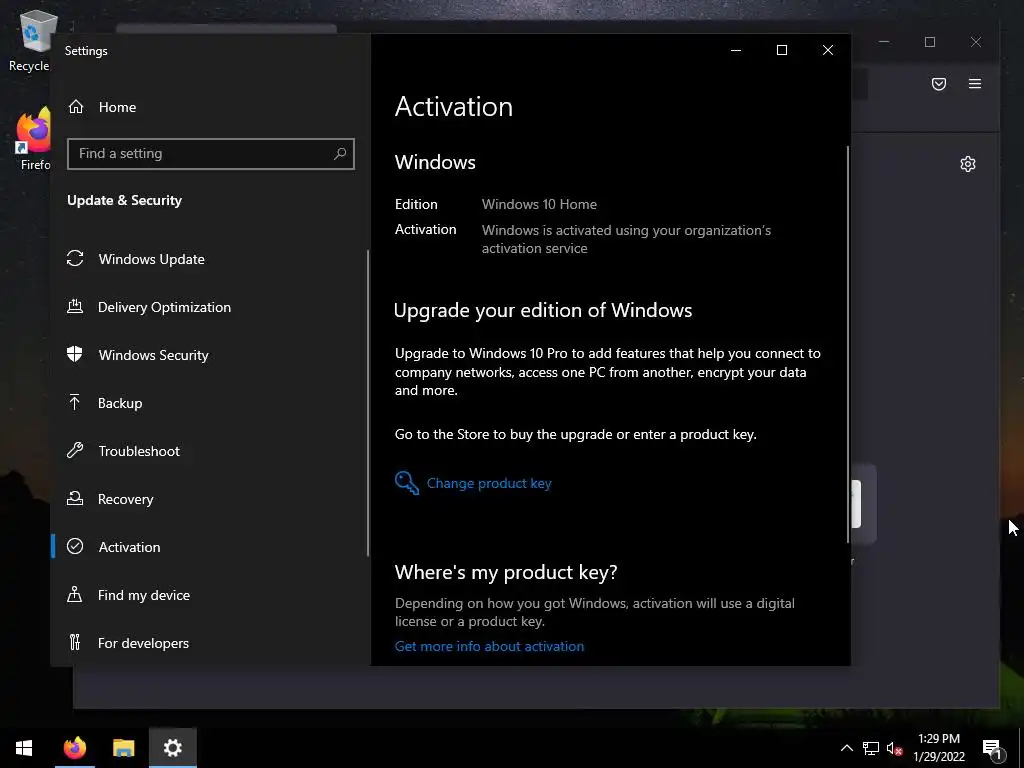Screen dimensions: 1024x768
Task: Click the Update & Security heading
Action: point(124,200)
